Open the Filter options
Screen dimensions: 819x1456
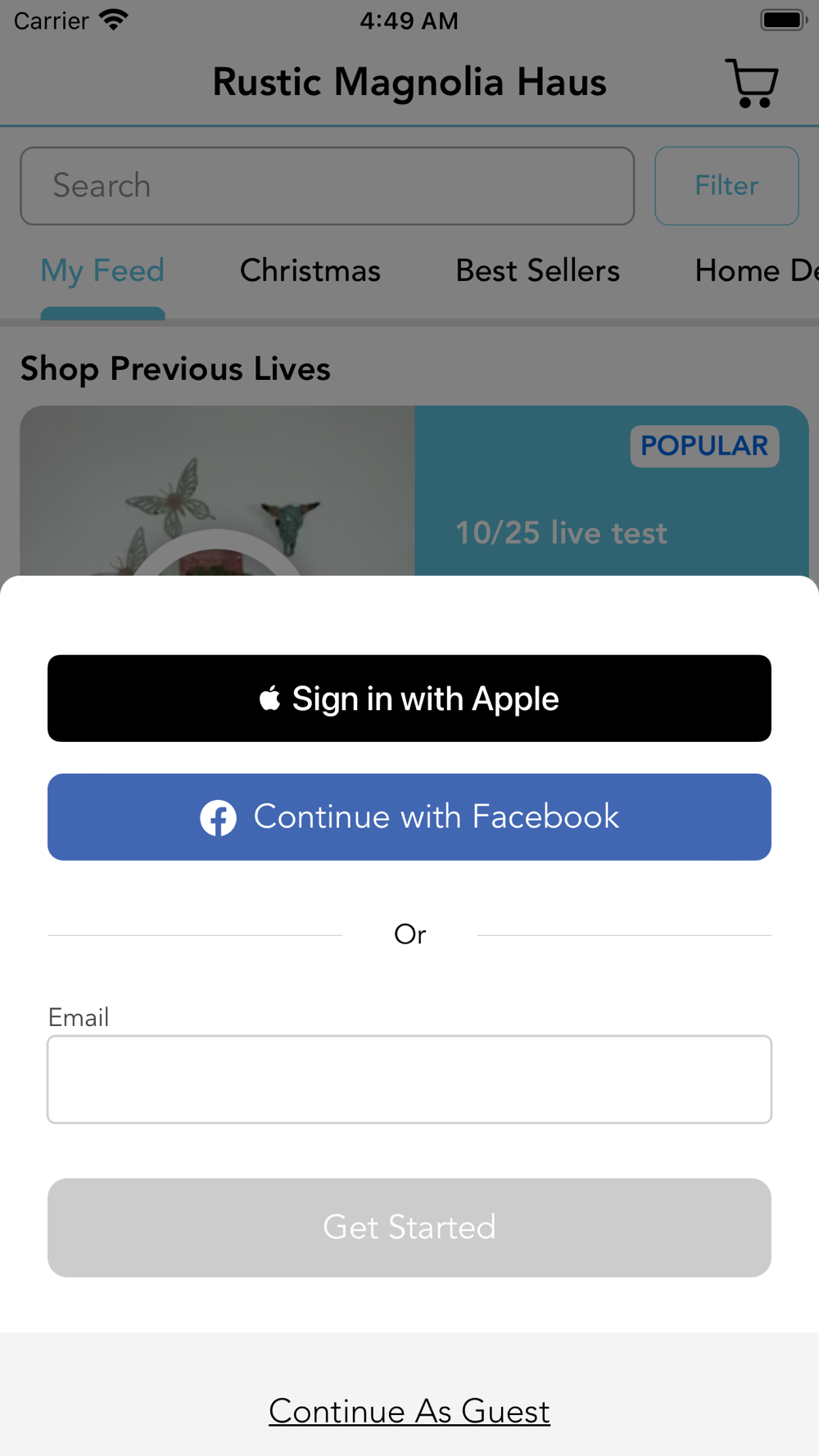tap(726, 186)
